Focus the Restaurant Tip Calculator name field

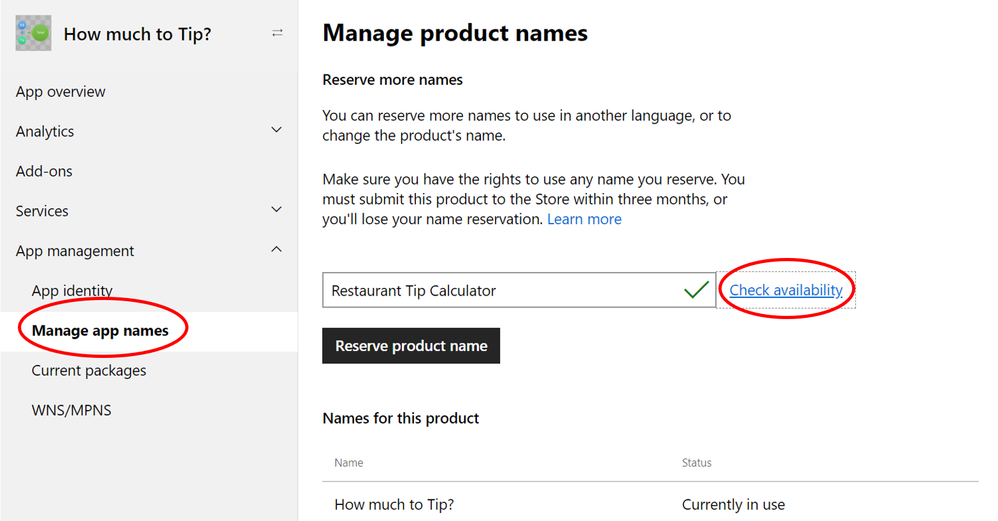point(500,291)
